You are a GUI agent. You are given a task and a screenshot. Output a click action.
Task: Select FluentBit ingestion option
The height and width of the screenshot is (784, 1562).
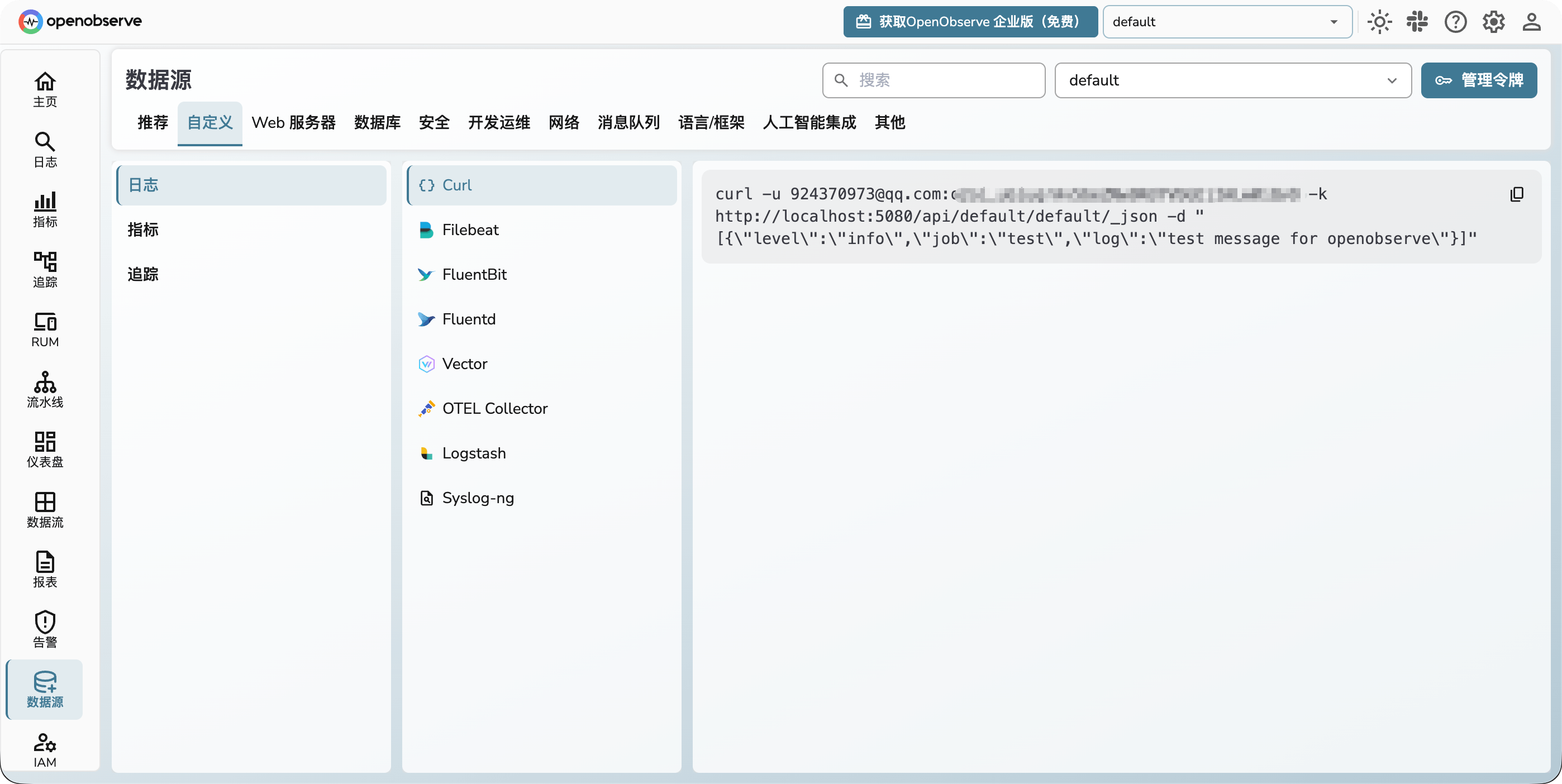[x=541, y=275]
